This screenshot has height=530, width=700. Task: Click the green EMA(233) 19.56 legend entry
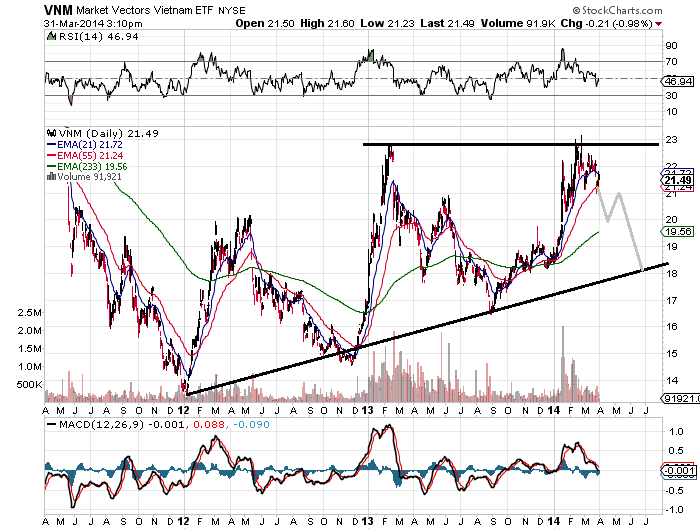click(x=87, y=167)
